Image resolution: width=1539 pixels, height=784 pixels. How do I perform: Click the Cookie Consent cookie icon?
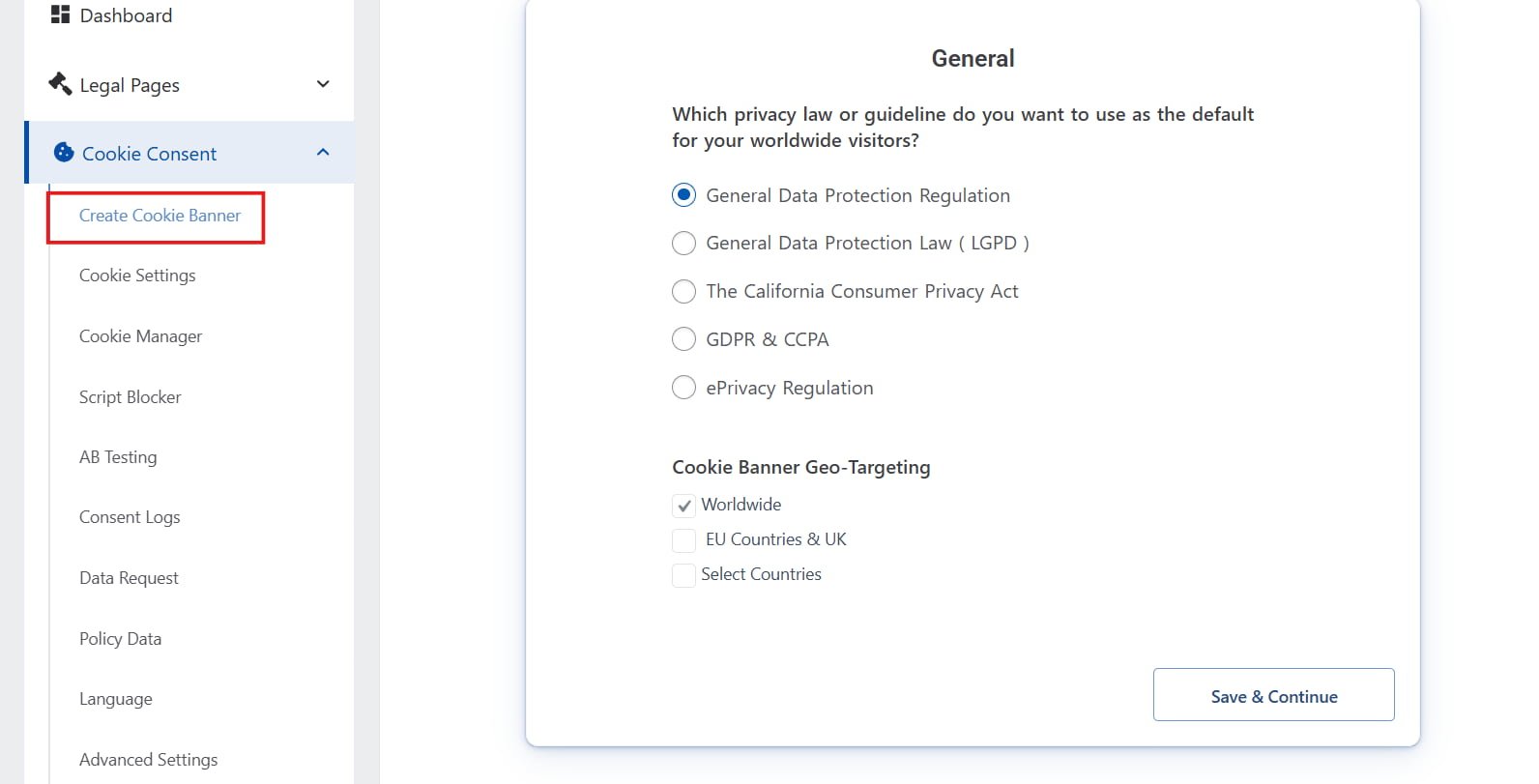64,153
